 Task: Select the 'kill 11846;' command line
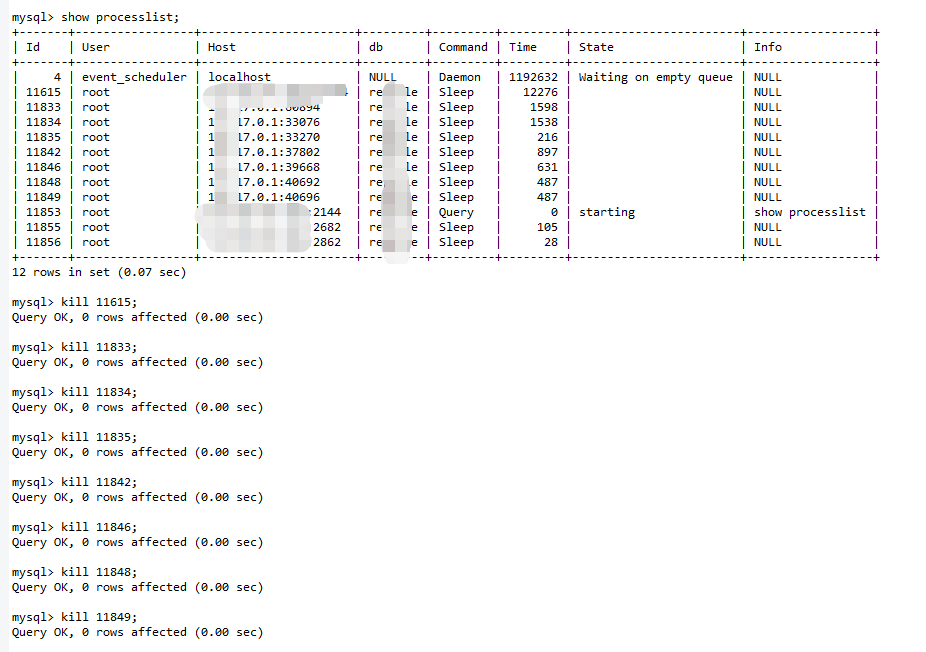point(99,527)
